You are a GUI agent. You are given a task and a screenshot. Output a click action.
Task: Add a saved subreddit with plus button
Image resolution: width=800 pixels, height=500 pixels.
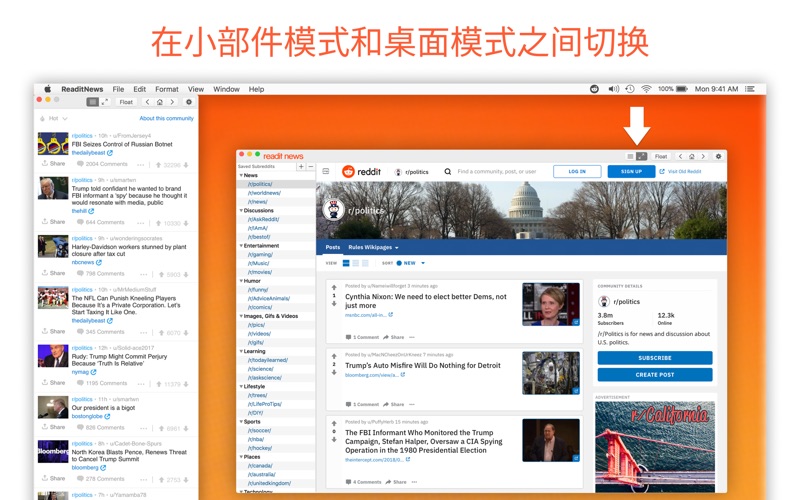click(301, 166)
